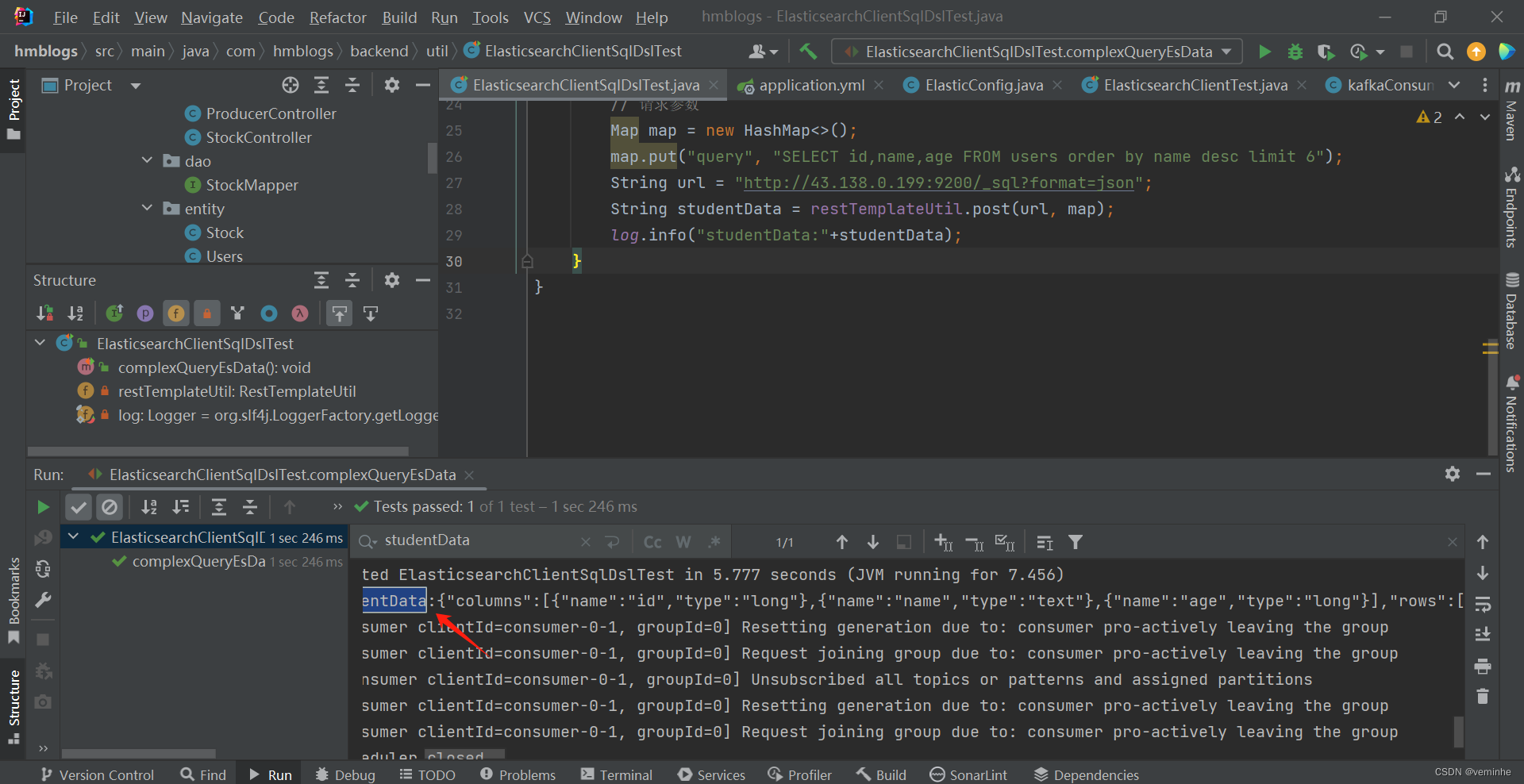Expand all test results
This screenshot has width=1524, height=784.
219,506
